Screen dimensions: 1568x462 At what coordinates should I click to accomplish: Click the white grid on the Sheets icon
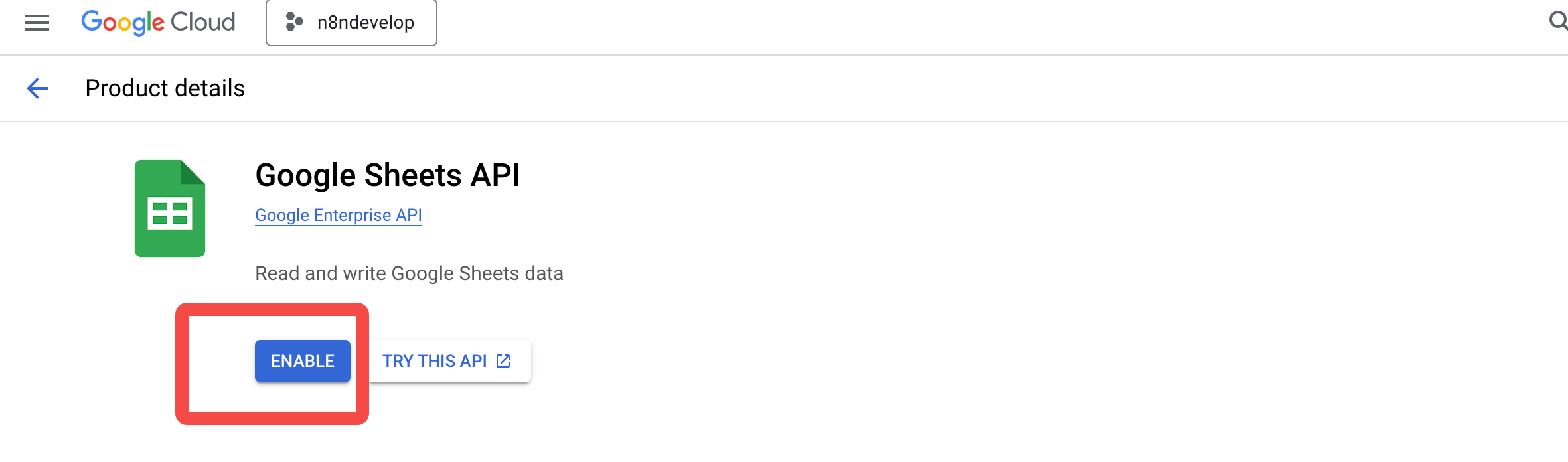170,213
